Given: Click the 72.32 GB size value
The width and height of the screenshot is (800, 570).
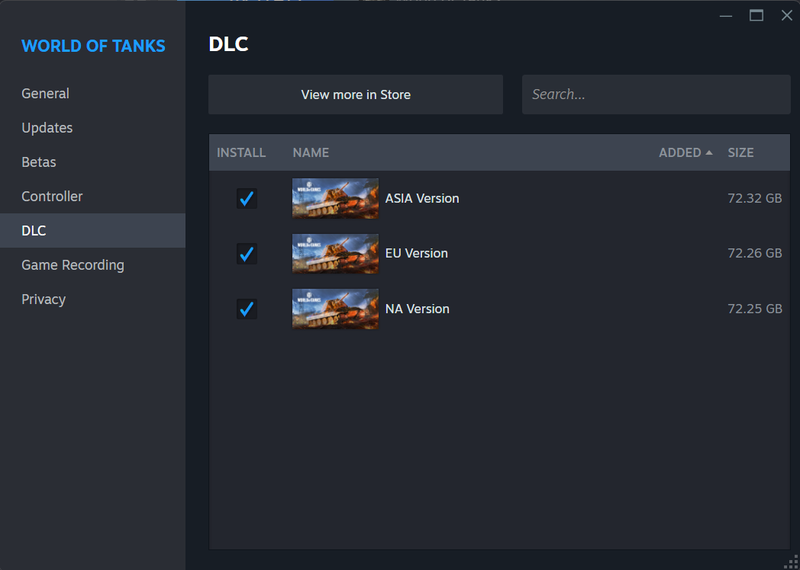Looking at the screenshot, I should pos(755,199).
